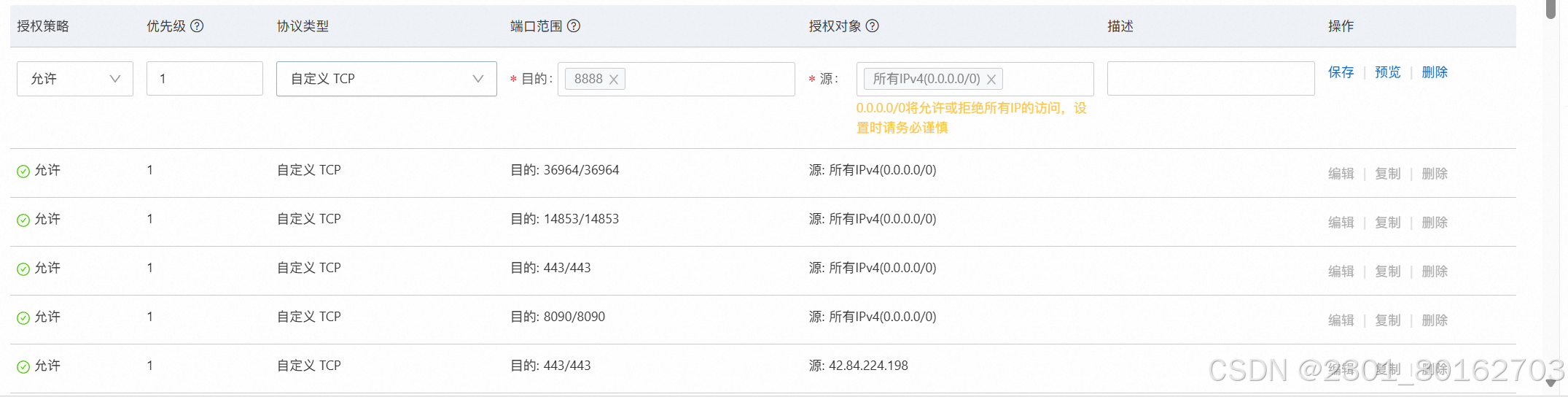Delete the rule being edited via 删除
1568x397 pixels.
(x=1435, y=72)
